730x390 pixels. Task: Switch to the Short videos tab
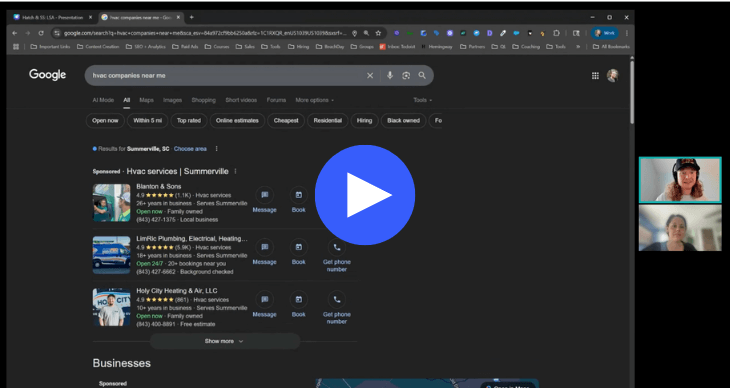coord(241,100)
